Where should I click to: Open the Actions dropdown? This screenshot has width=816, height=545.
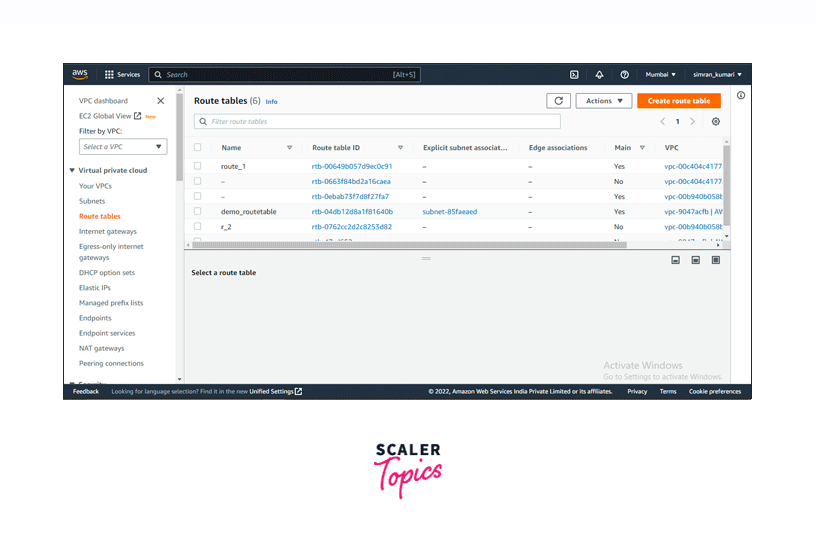click(x=603, y=101)
